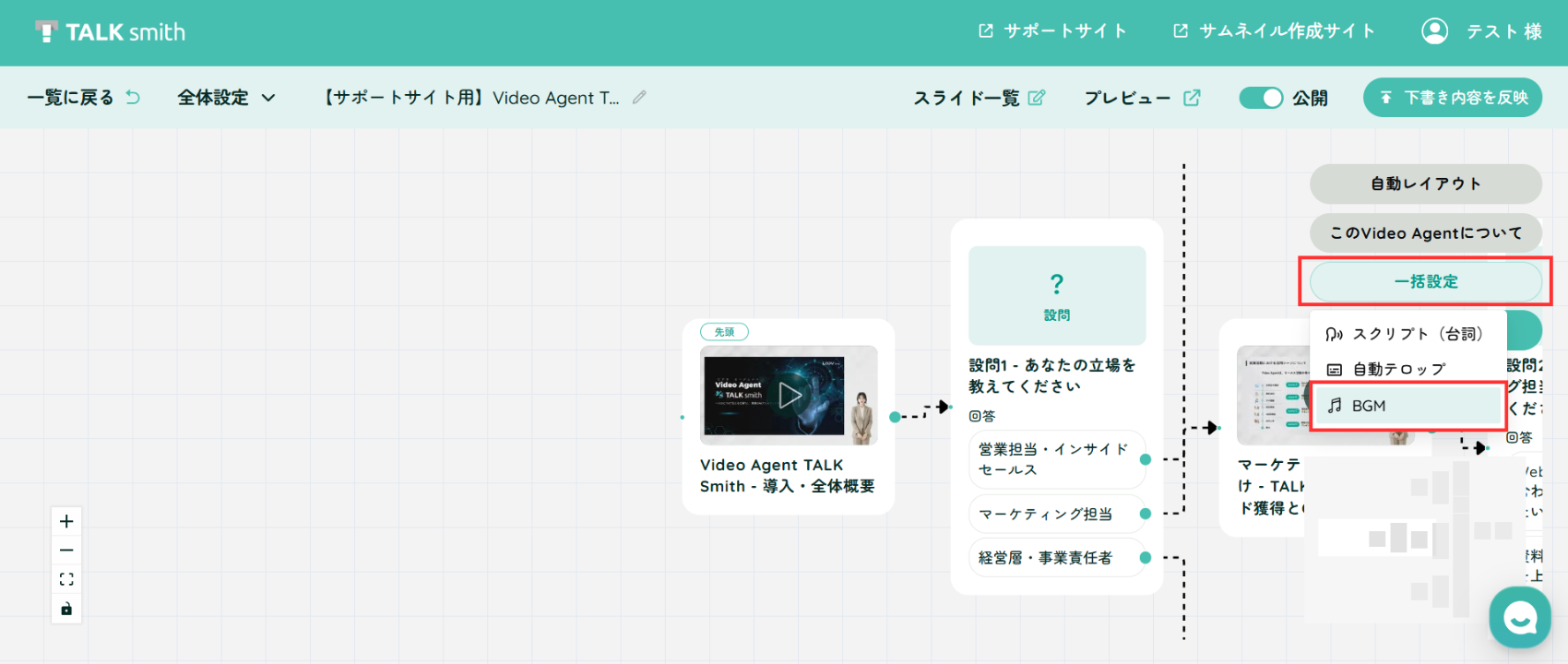Open the プレビュー link
The height and width of the screenshot is (664, 1568).
(x=1142, y=98)
